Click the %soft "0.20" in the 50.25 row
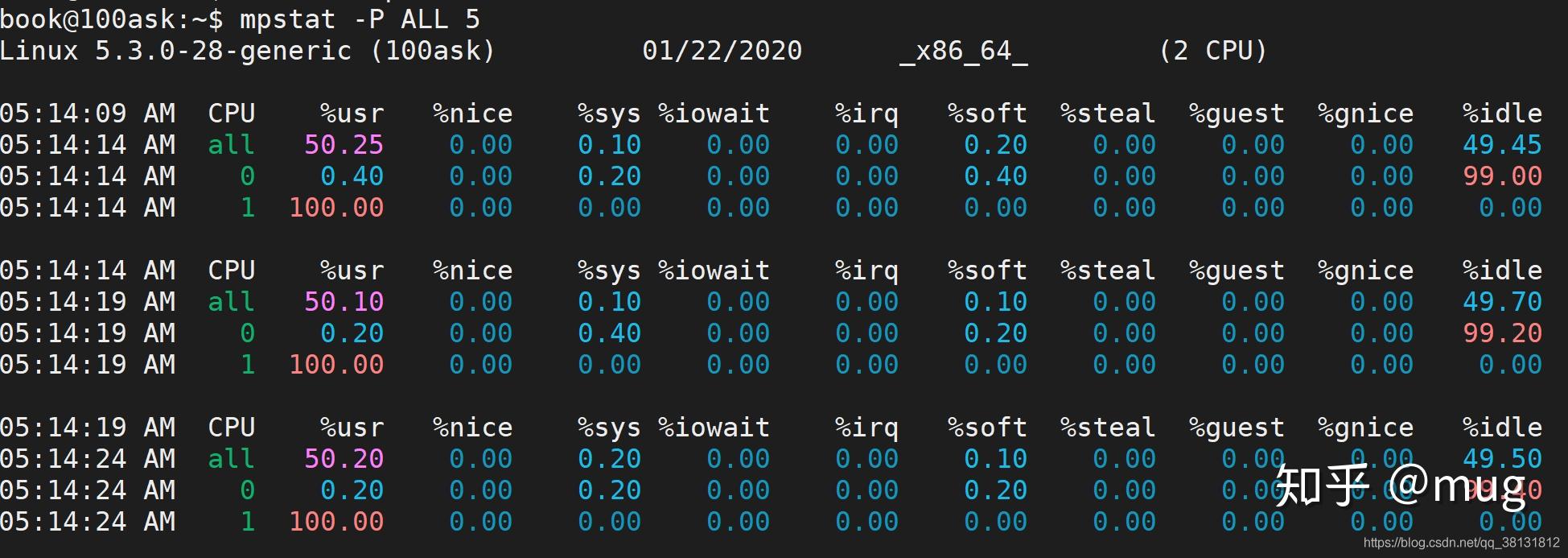The image size is (1568, 558). (996, 145)
